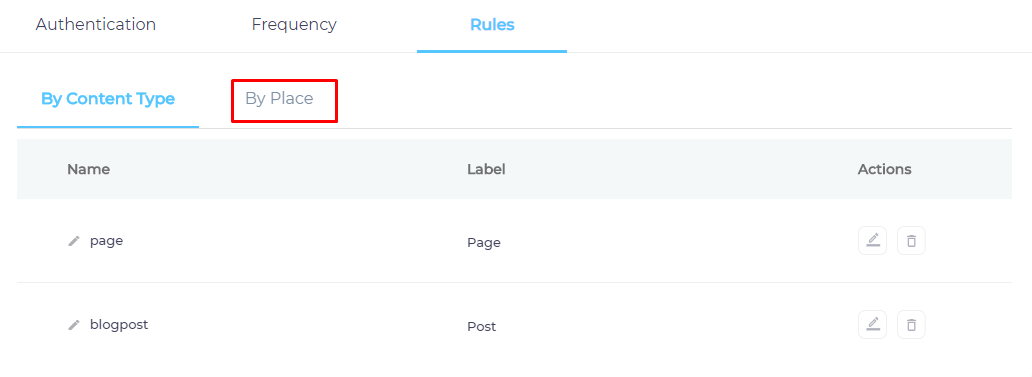The height and width of the screenshot is (377, 1032).
Task: Switch to the Authentication tab
Action: [x=95, y=25]
